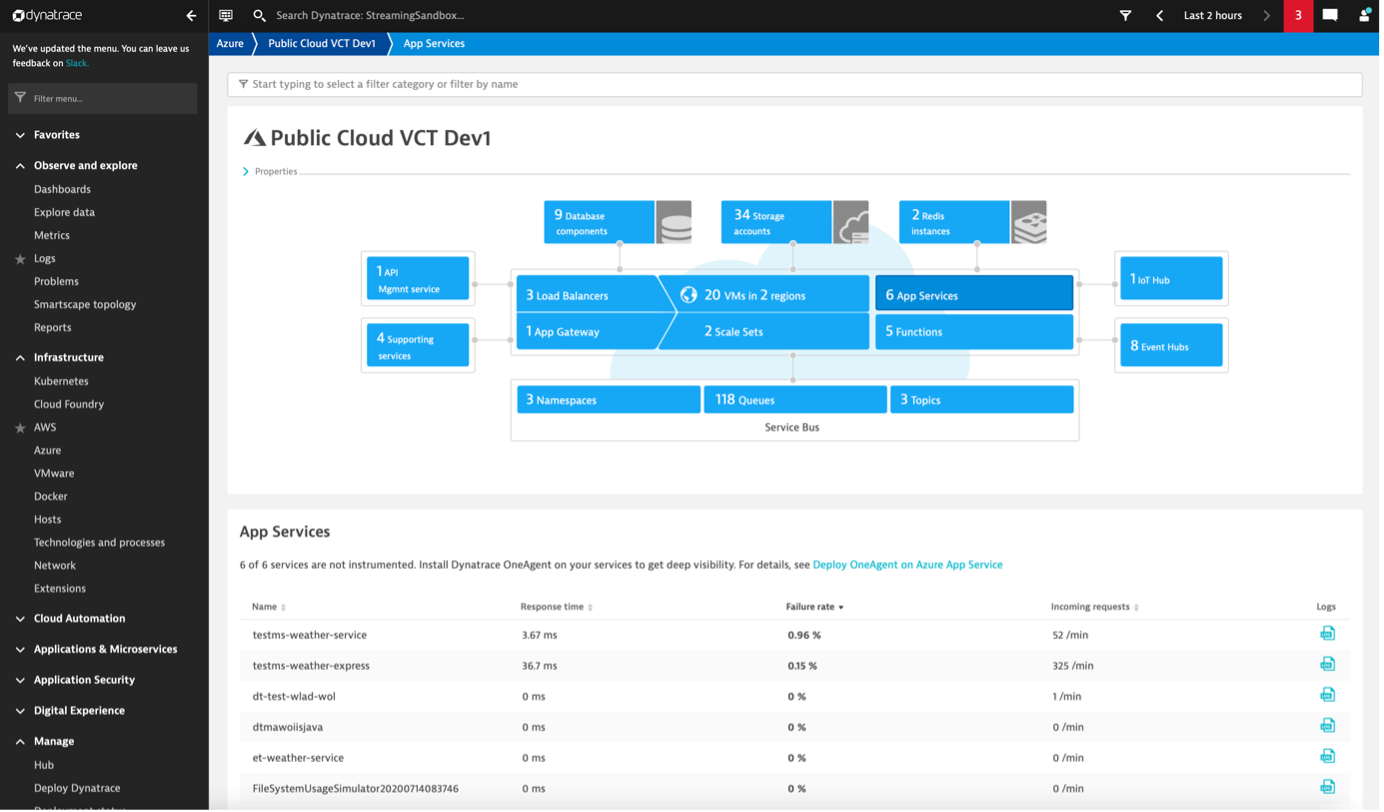Open logs icon for testms-weather-express
This screenshot has width=1384, height=812.
[1328, 665]
